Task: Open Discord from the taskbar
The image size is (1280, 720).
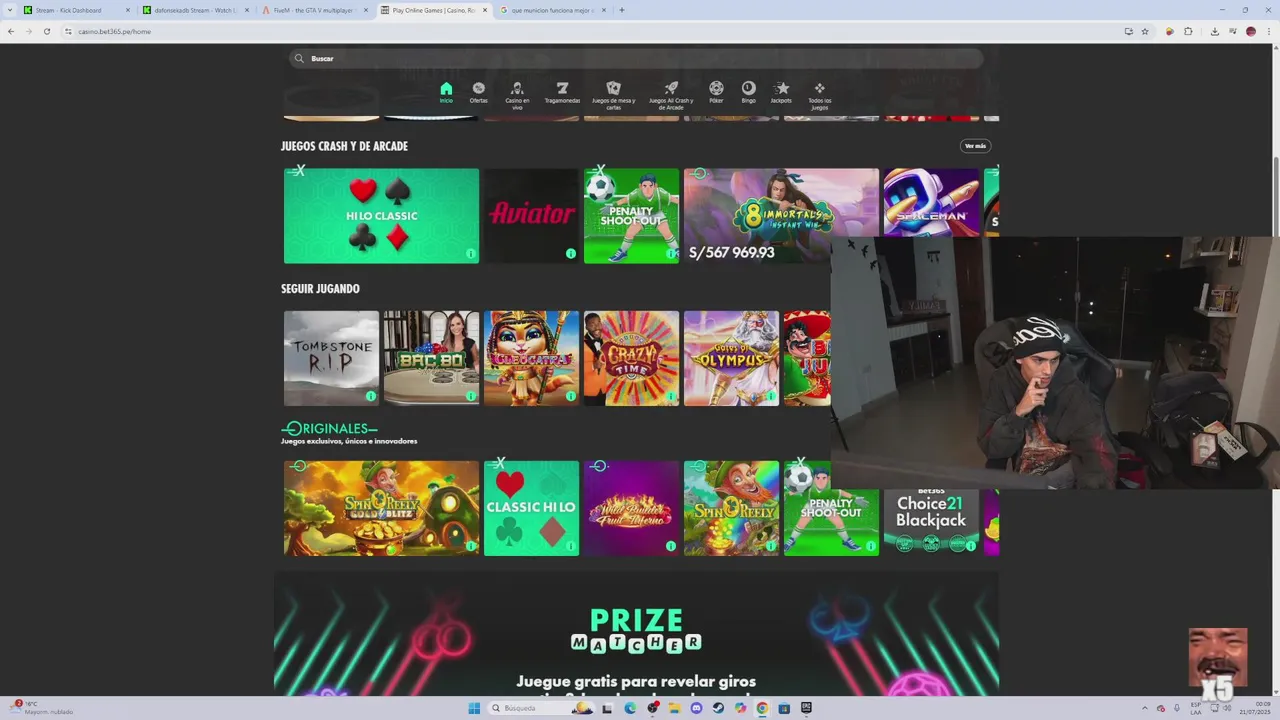Action: point(696,708)
